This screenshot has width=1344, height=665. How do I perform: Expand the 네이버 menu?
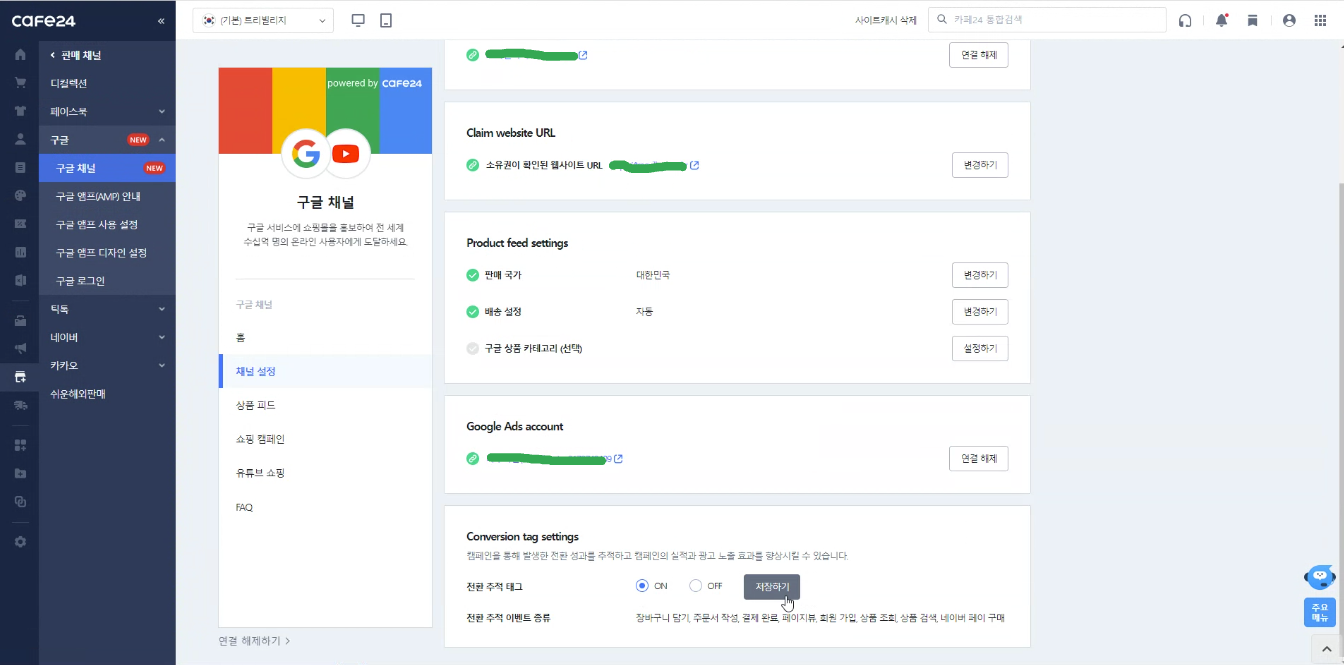point(108,337)
